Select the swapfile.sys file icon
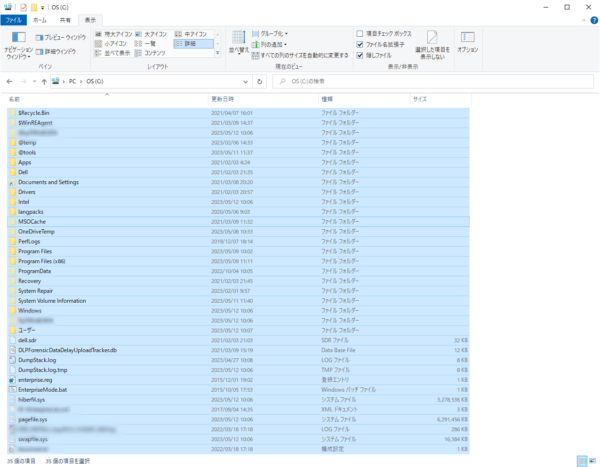600x467 pixels. [13, 439]
